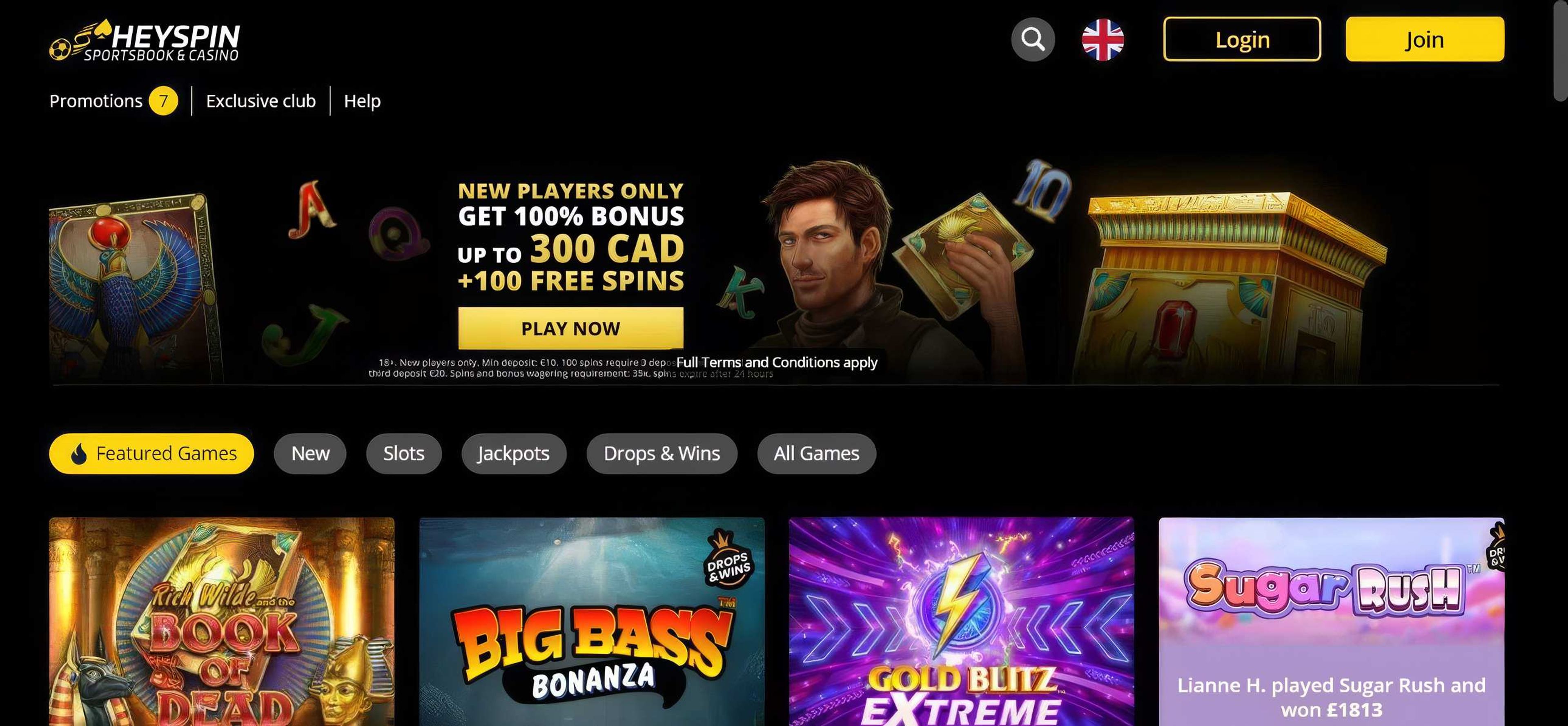Viewport: 1568px width, 726px height.
Task: Click the HeySpin logo
Action: tap(145, 40)
